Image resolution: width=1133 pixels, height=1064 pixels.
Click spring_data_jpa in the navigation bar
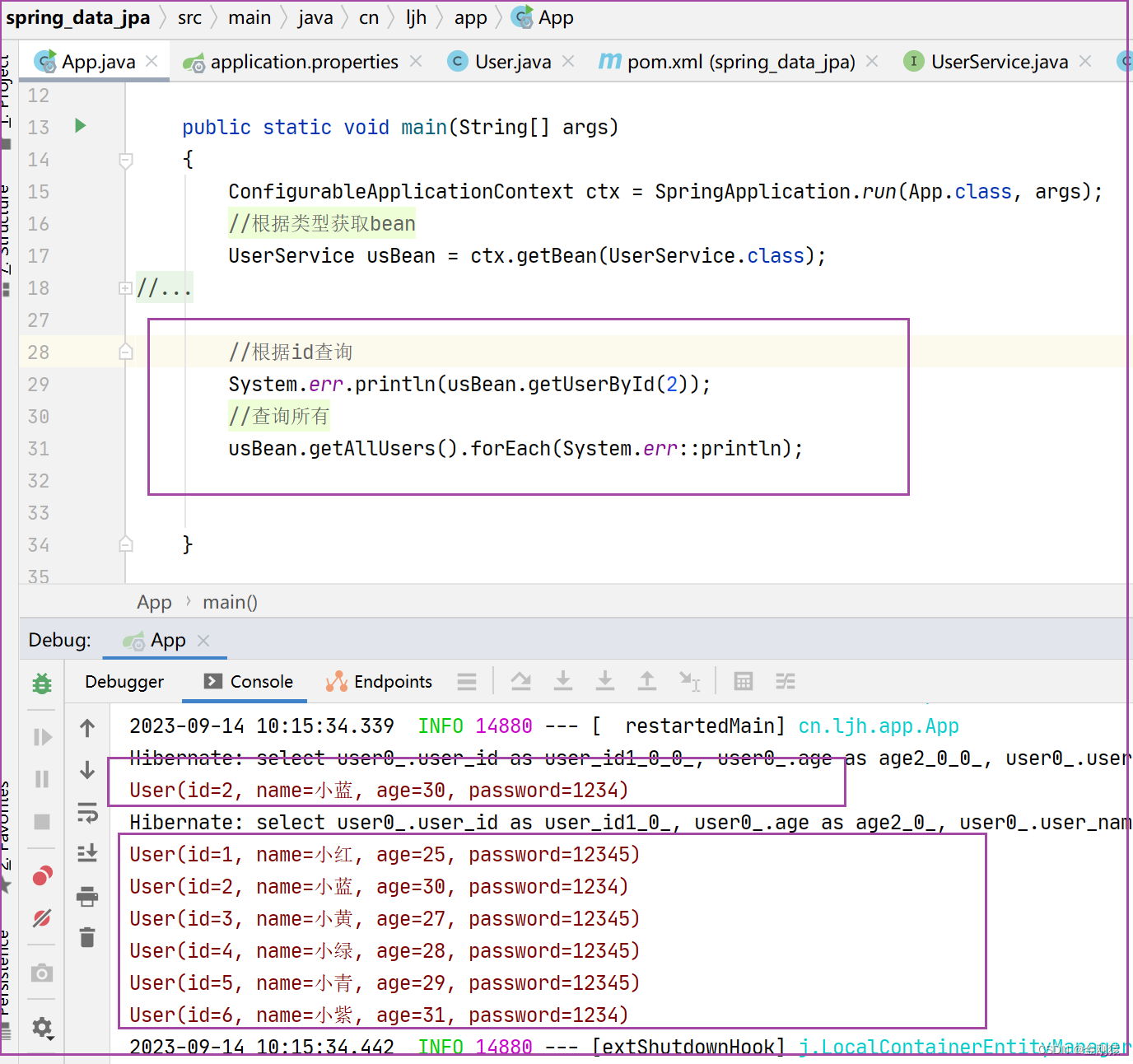click(78, 17)
